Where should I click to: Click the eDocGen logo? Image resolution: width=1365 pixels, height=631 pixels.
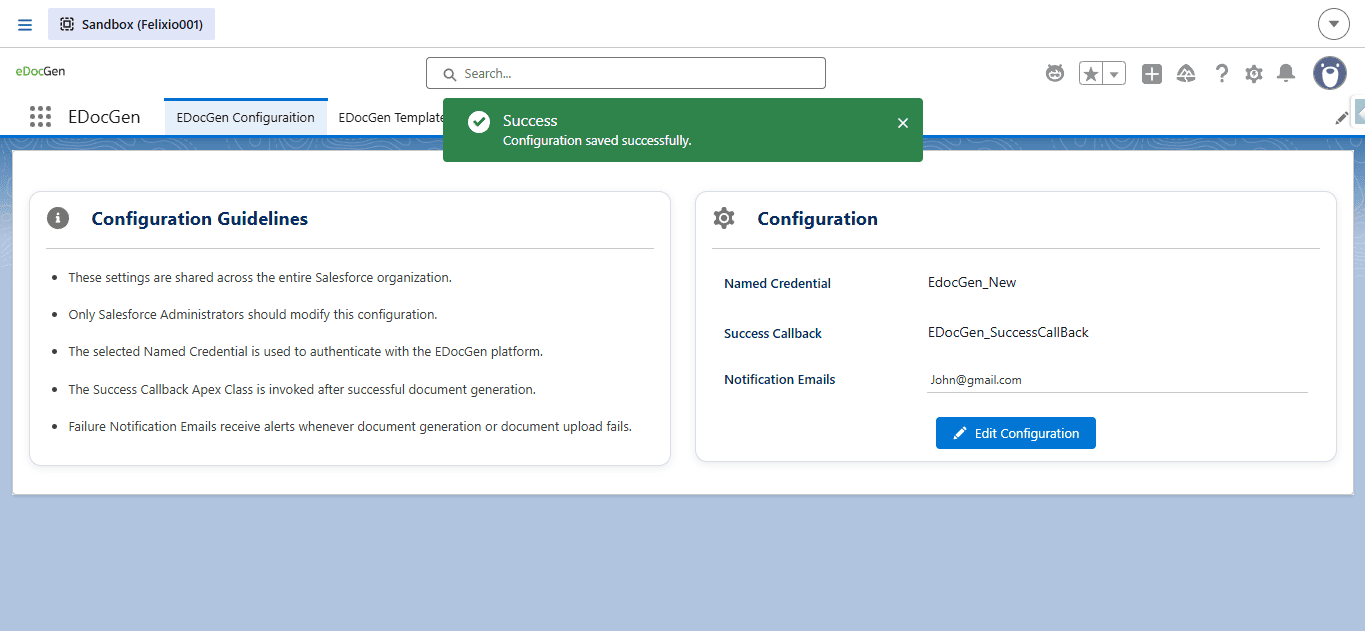click(40, 72)
